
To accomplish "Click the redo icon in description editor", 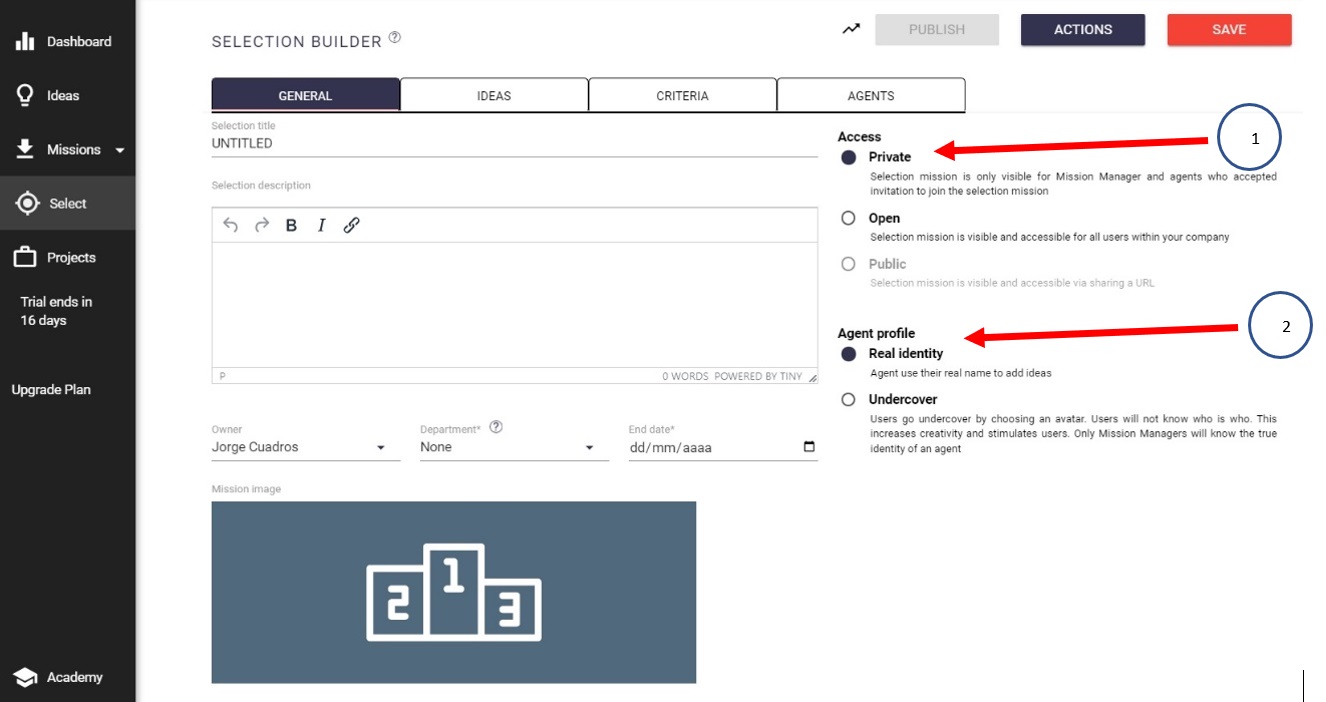I will (262, 225).
